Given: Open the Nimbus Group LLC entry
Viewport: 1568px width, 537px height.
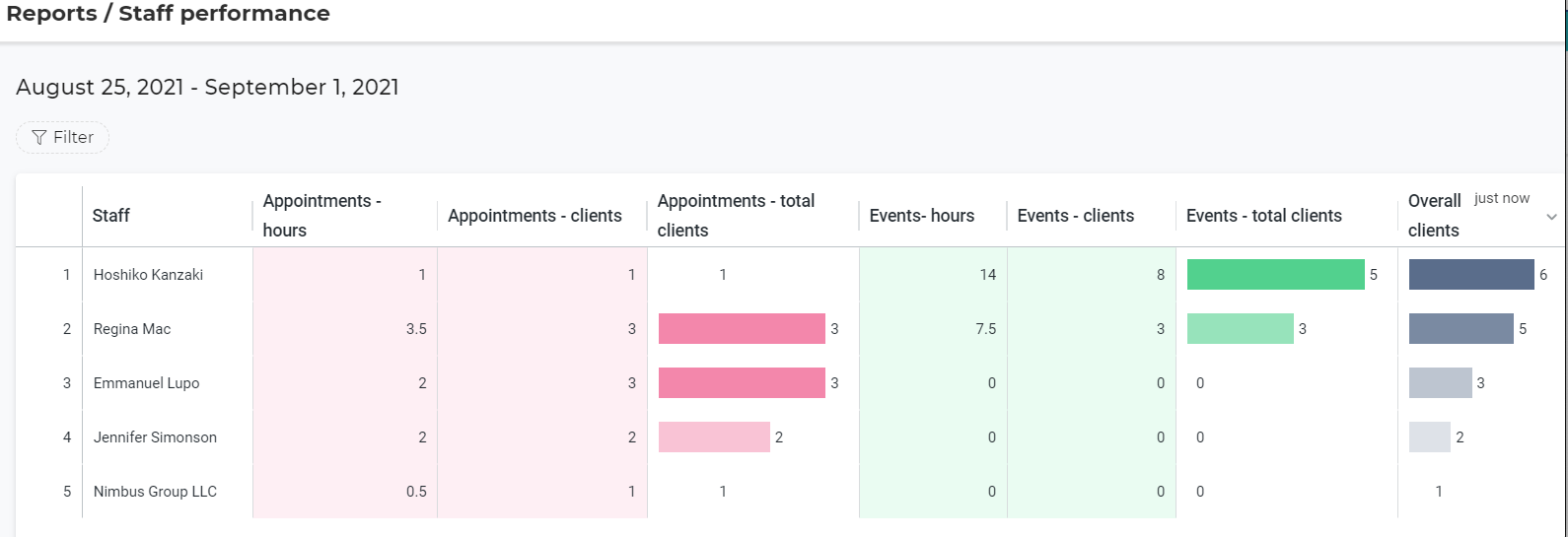Looking at the screenshot, I should (x=155, y=492).
